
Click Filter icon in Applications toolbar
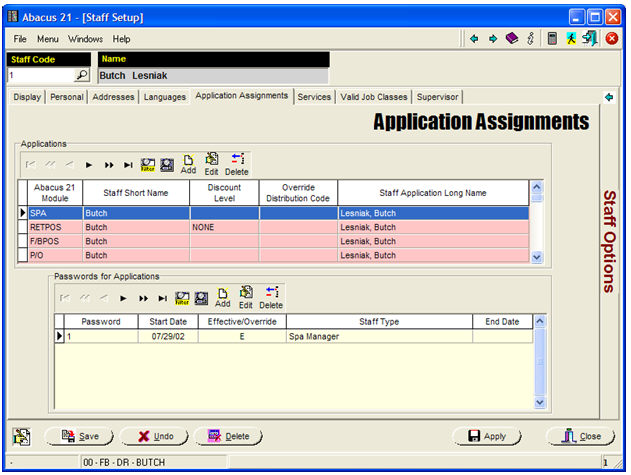[x=148, y=164]
